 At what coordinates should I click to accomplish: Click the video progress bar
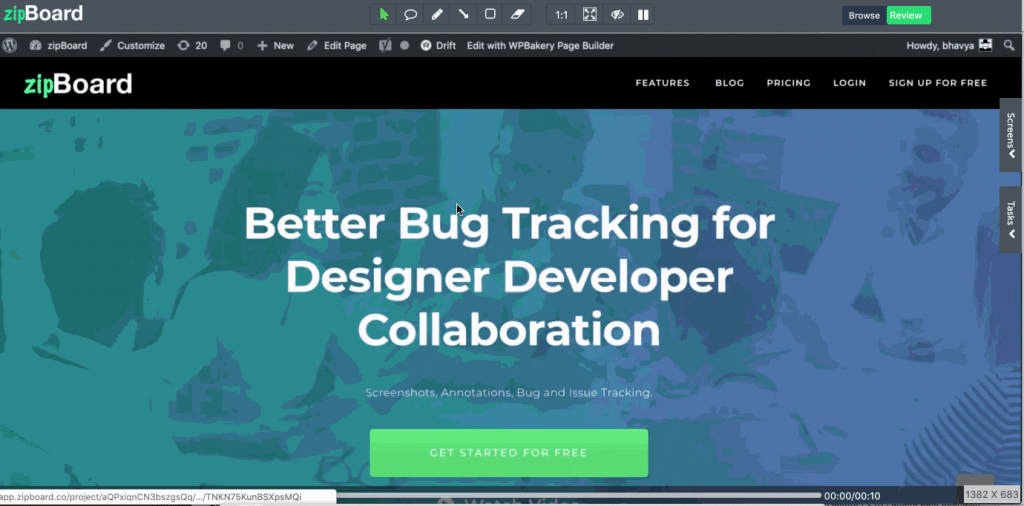pyautogui.click(x=579, y=496)
